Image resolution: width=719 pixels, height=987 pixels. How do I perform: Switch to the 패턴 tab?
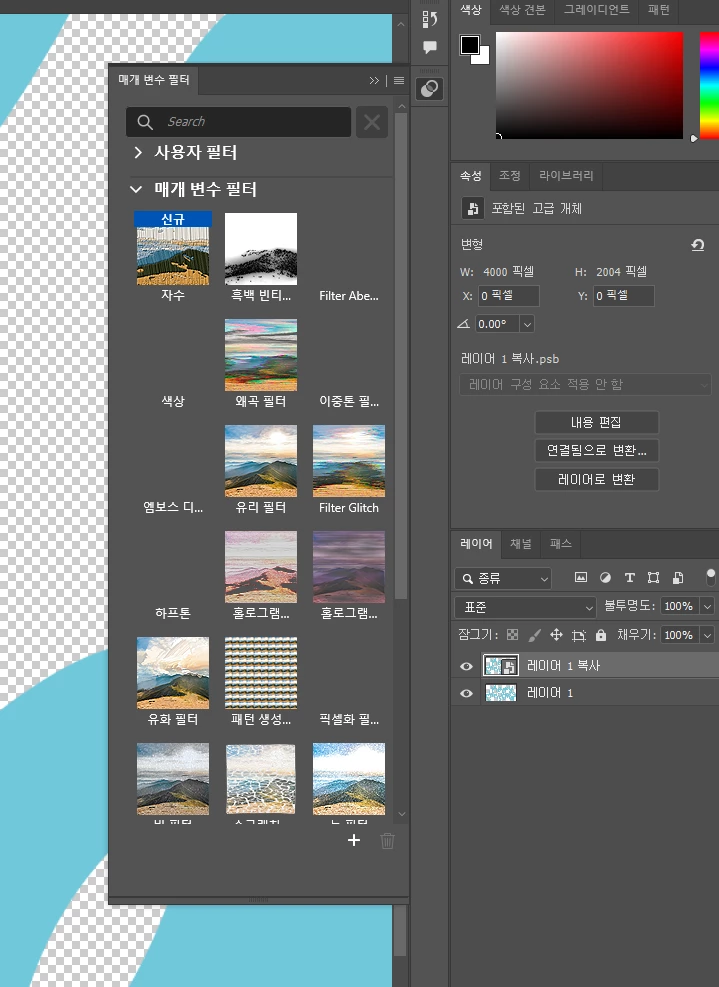click(x=659, y=10)
